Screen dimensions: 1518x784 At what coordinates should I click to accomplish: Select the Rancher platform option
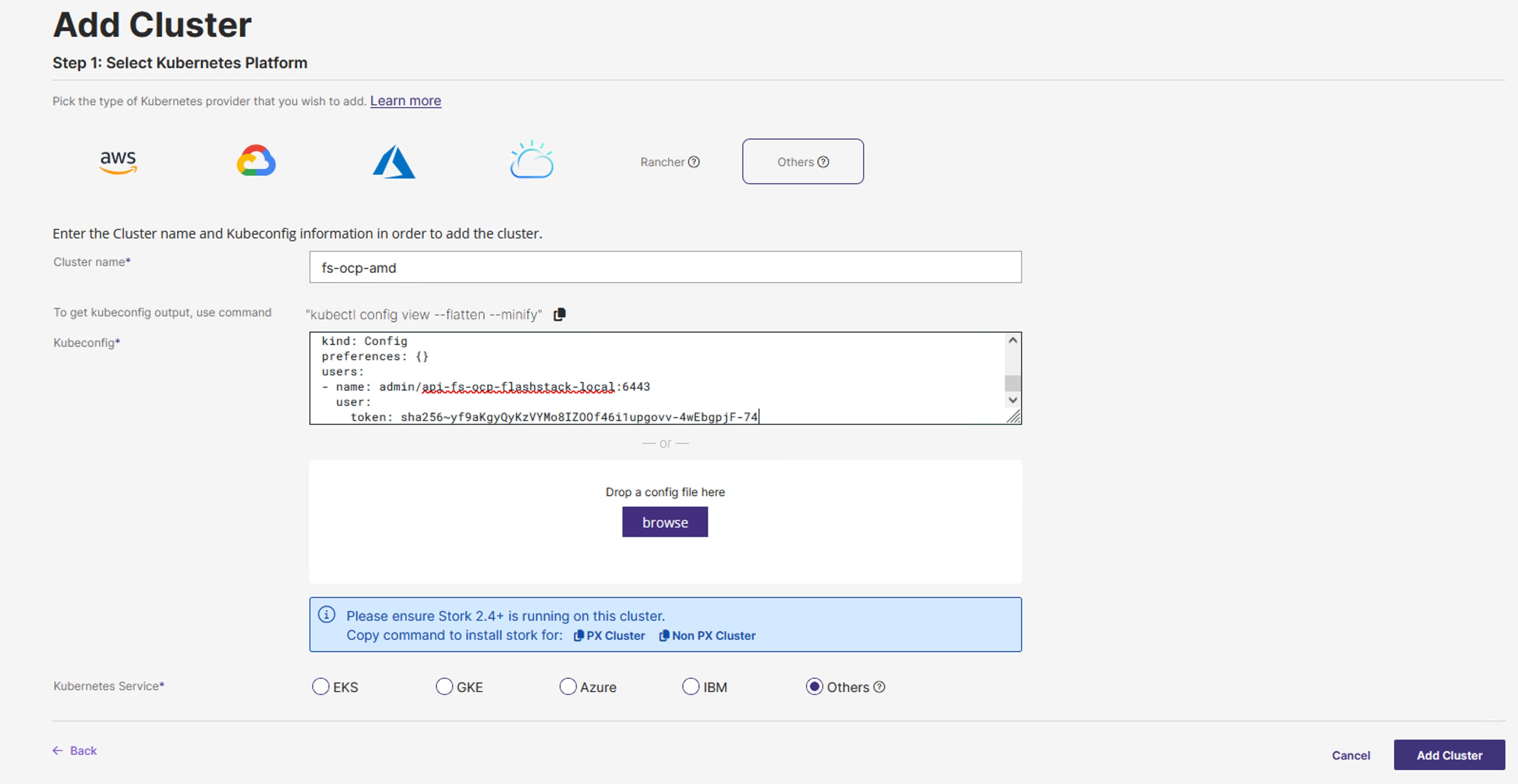[x=662, y=162]
